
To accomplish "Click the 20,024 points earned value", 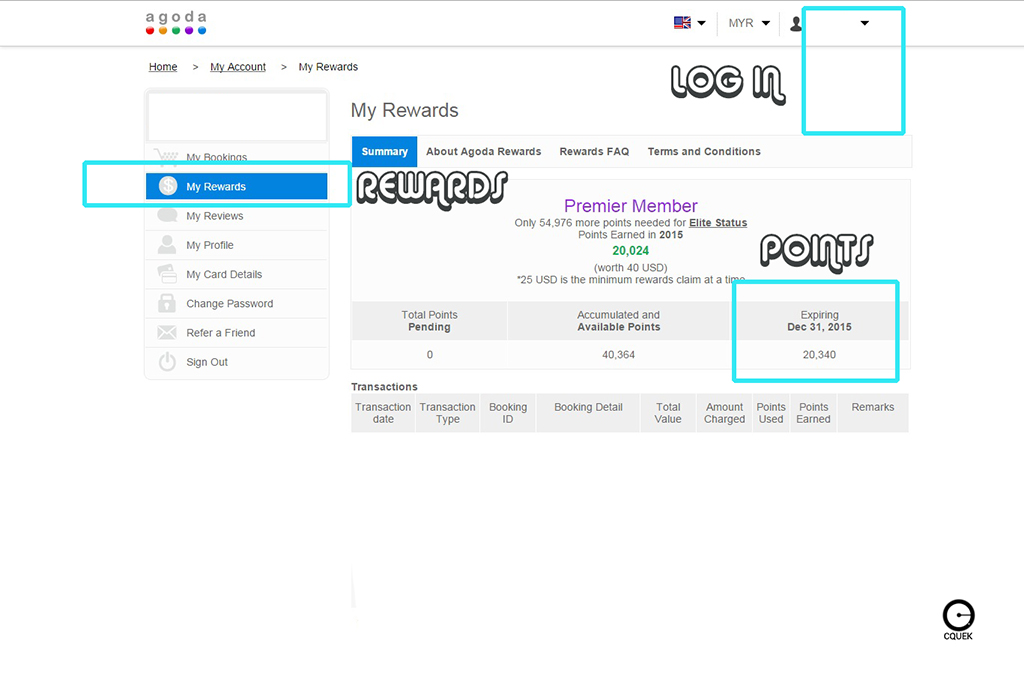I will [631, 251].
